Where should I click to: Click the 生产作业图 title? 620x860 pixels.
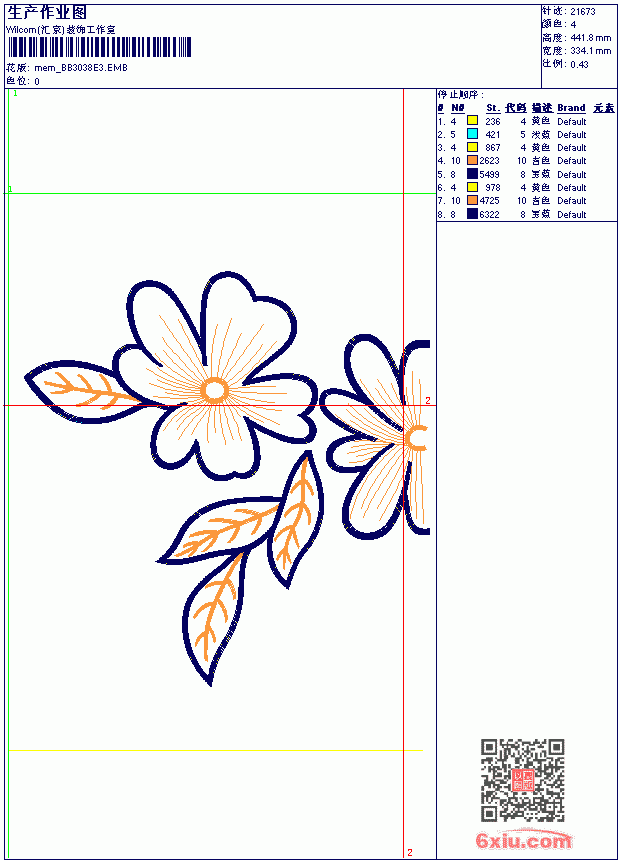point(47,12)
